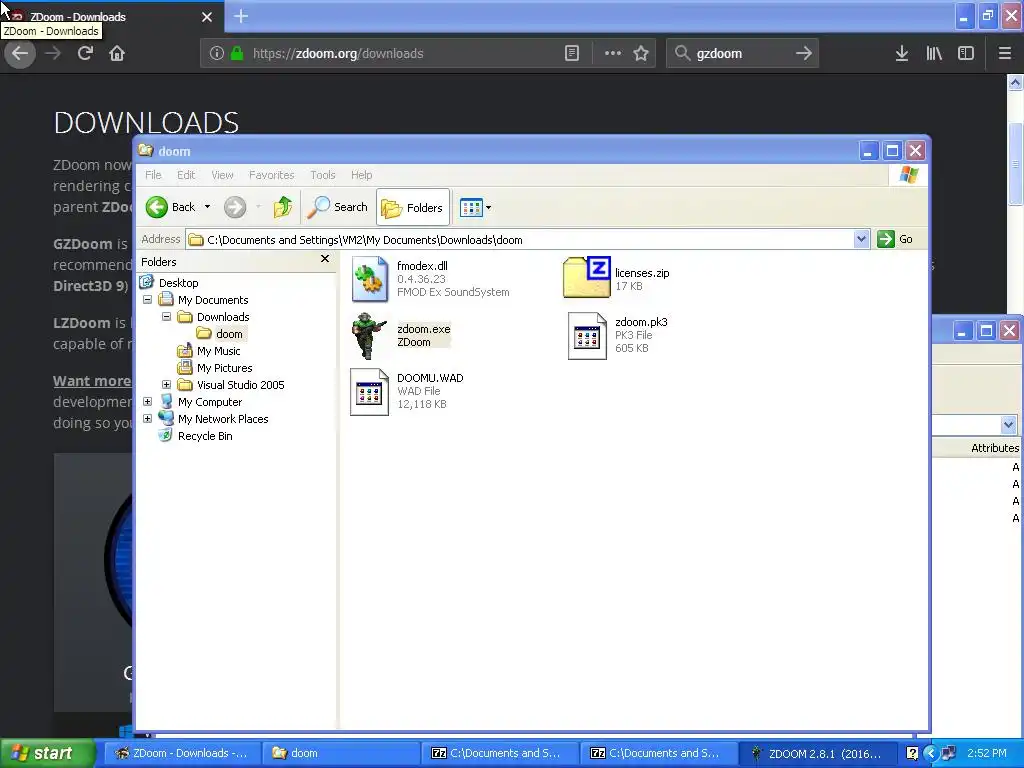
Task: Click the Firefox back navigation button
Action: point(20,53)
